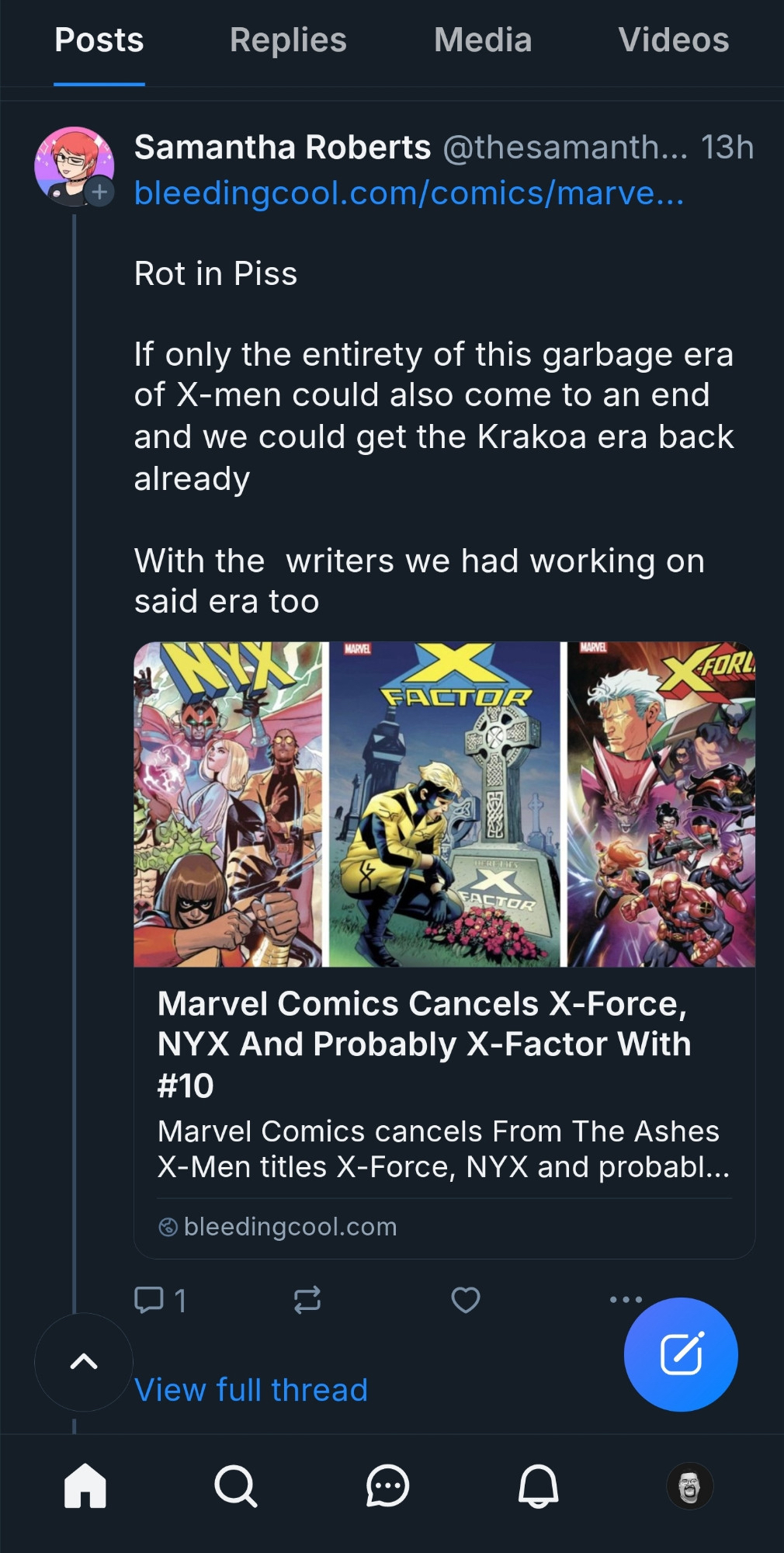Switch to the Videos tab
Screen dimensions: 784x1553
pyautogui.click(x=673, y=40)
